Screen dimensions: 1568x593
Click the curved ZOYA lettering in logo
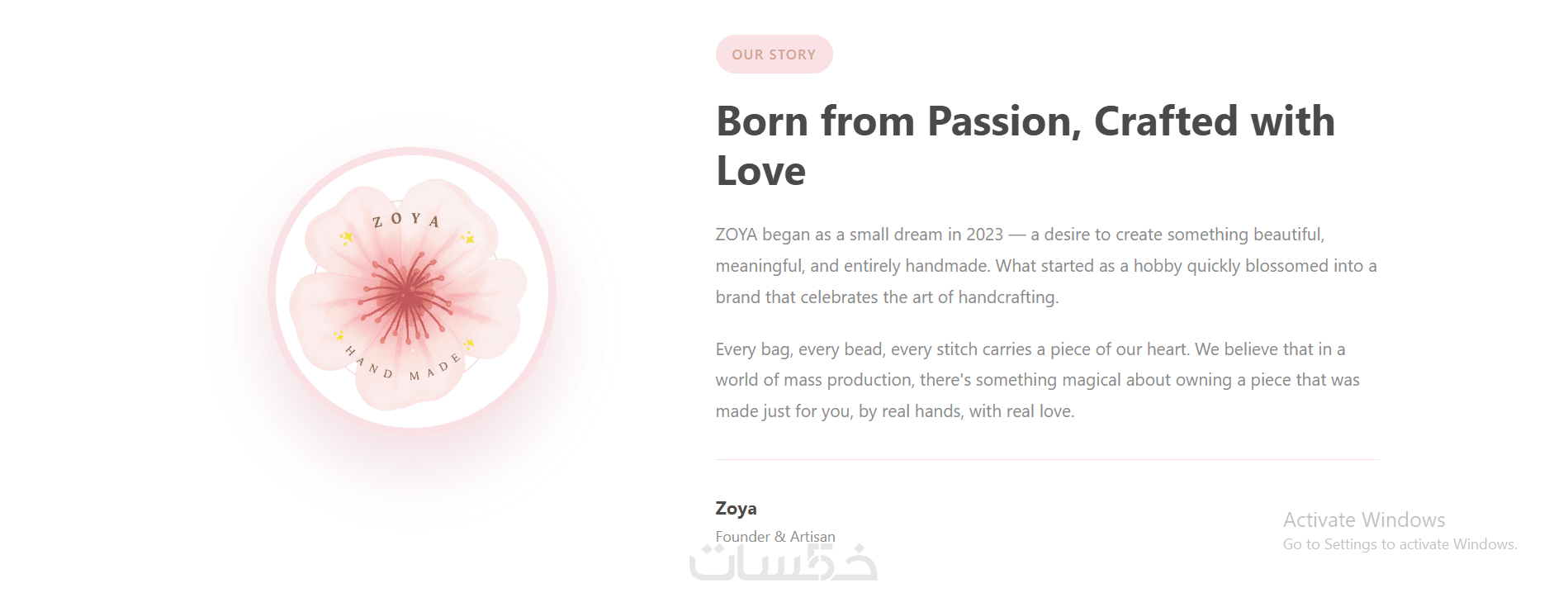coord(405,220)
